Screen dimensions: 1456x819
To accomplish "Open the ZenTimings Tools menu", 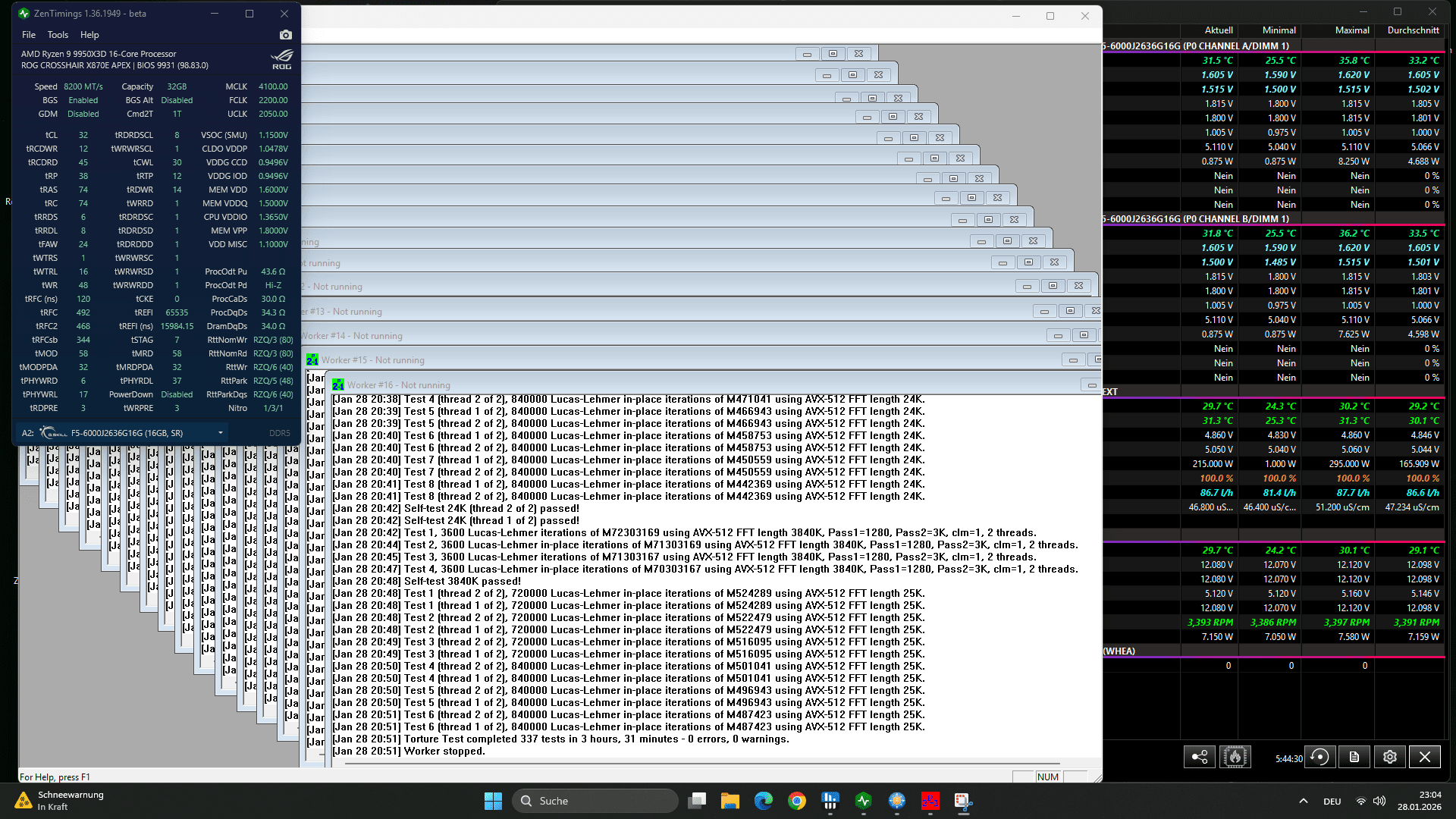I will tap(58, 35).
